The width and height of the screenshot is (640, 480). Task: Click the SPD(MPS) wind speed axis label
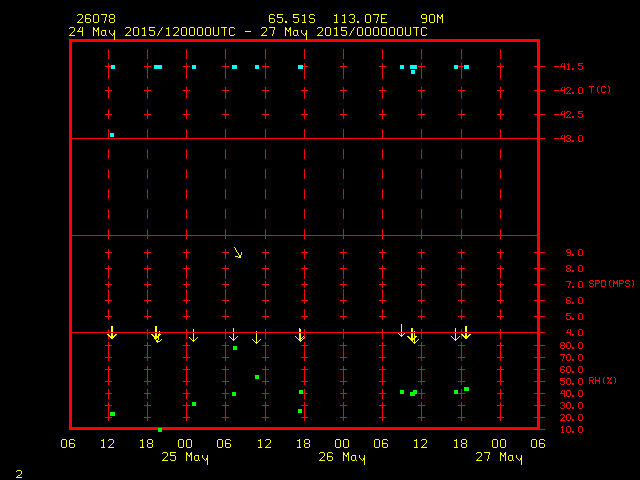click(x=608, y=284)
